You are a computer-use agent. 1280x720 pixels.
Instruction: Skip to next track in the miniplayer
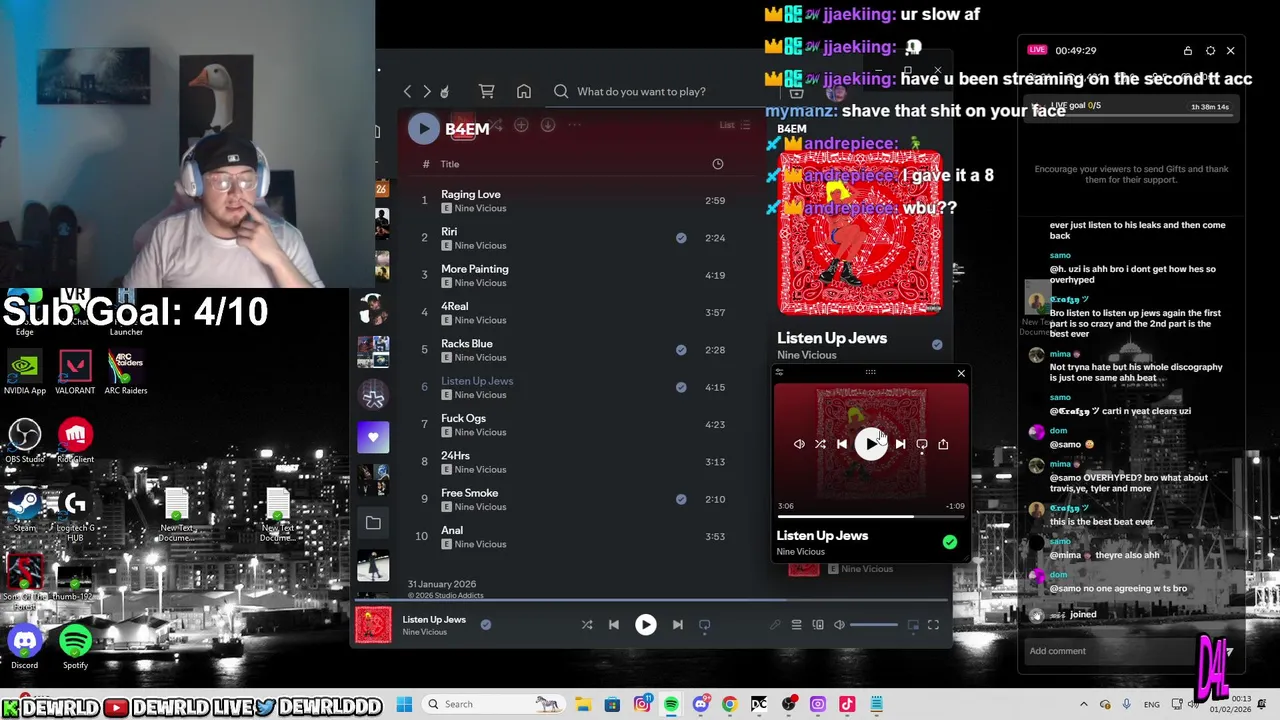point(900,444)
